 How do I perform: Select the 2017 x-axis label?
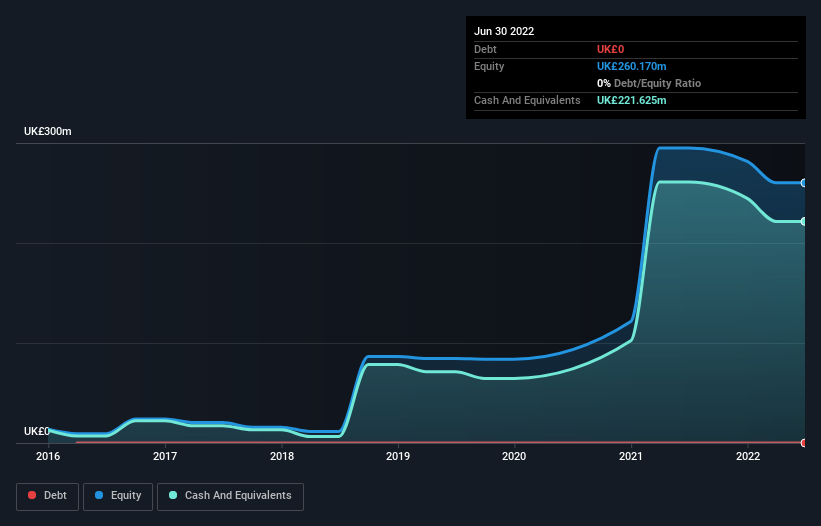[165, 456]
